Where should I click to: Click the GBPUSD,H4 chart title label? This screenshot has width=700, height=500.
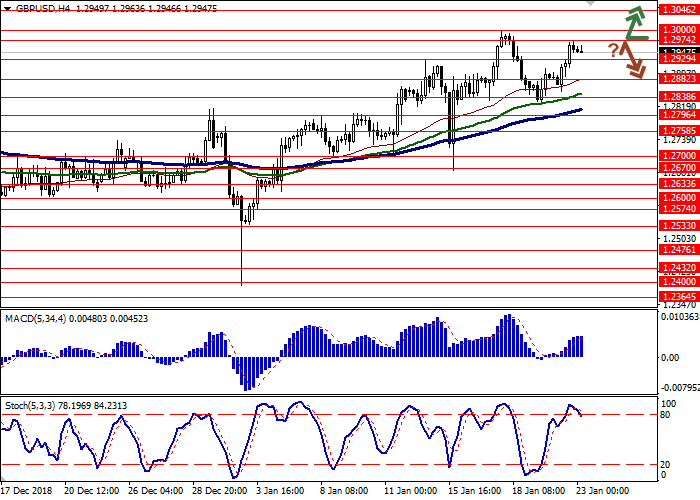[32, 6]
